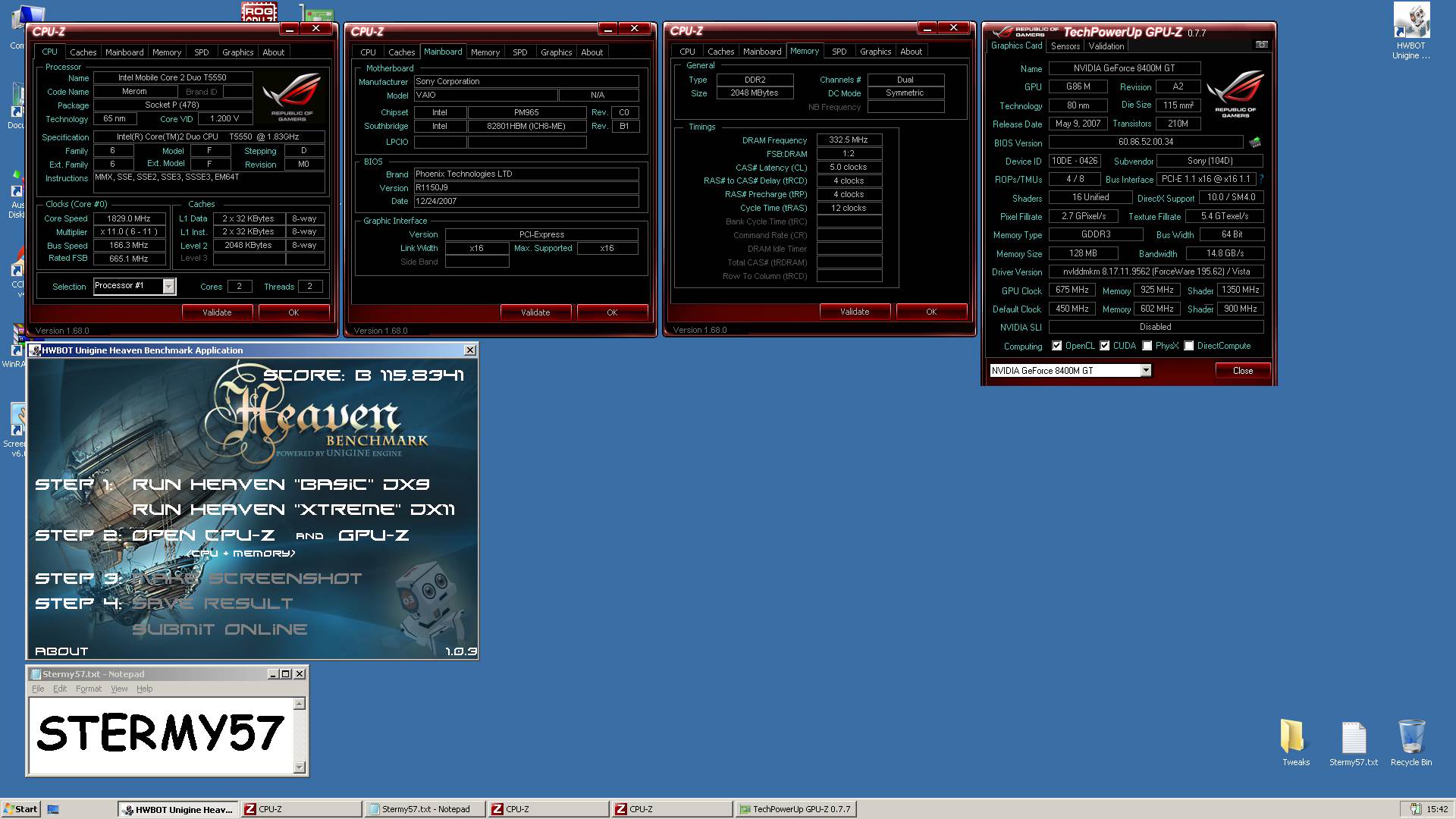Click GPU-Z link in Heaven app

(373, 535)
